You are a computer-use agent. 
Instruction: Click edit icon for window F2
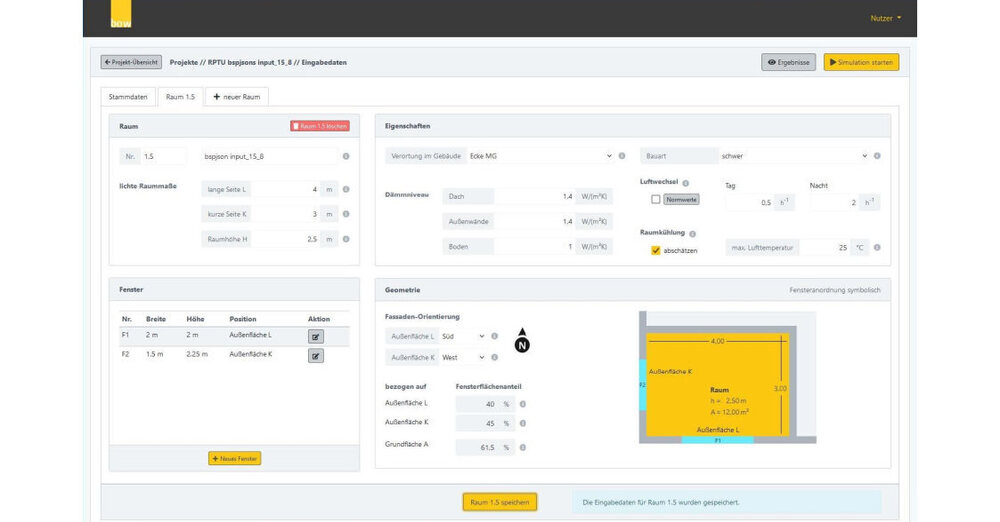pos(316,355)
